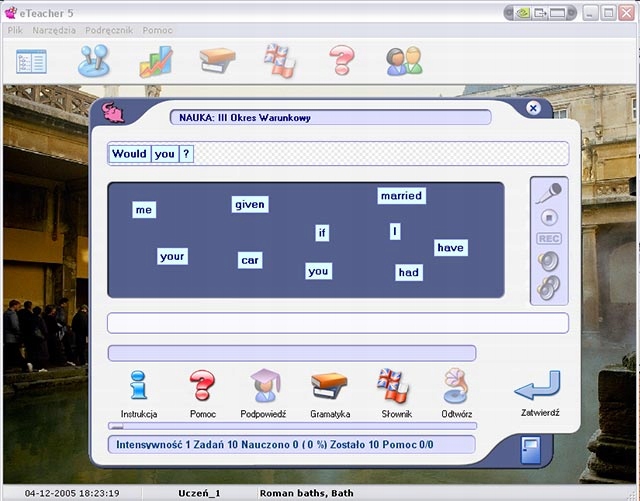Open the statistics chart toolbar icon
This screenshot has width=640, height=501.
pos(155,61)
